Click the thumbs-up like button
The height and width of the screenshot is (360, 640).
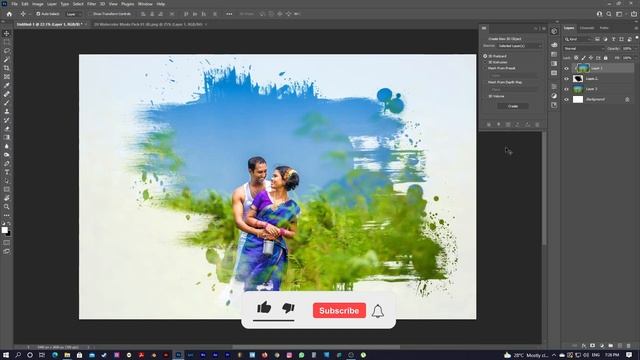coord(264,307)
